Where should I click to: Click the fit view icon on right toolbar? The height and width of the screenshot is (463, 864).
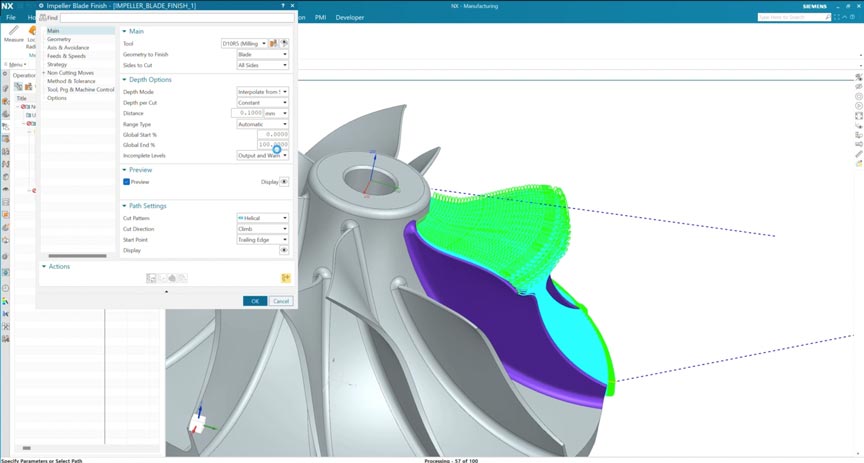click(x=858, y=116)
